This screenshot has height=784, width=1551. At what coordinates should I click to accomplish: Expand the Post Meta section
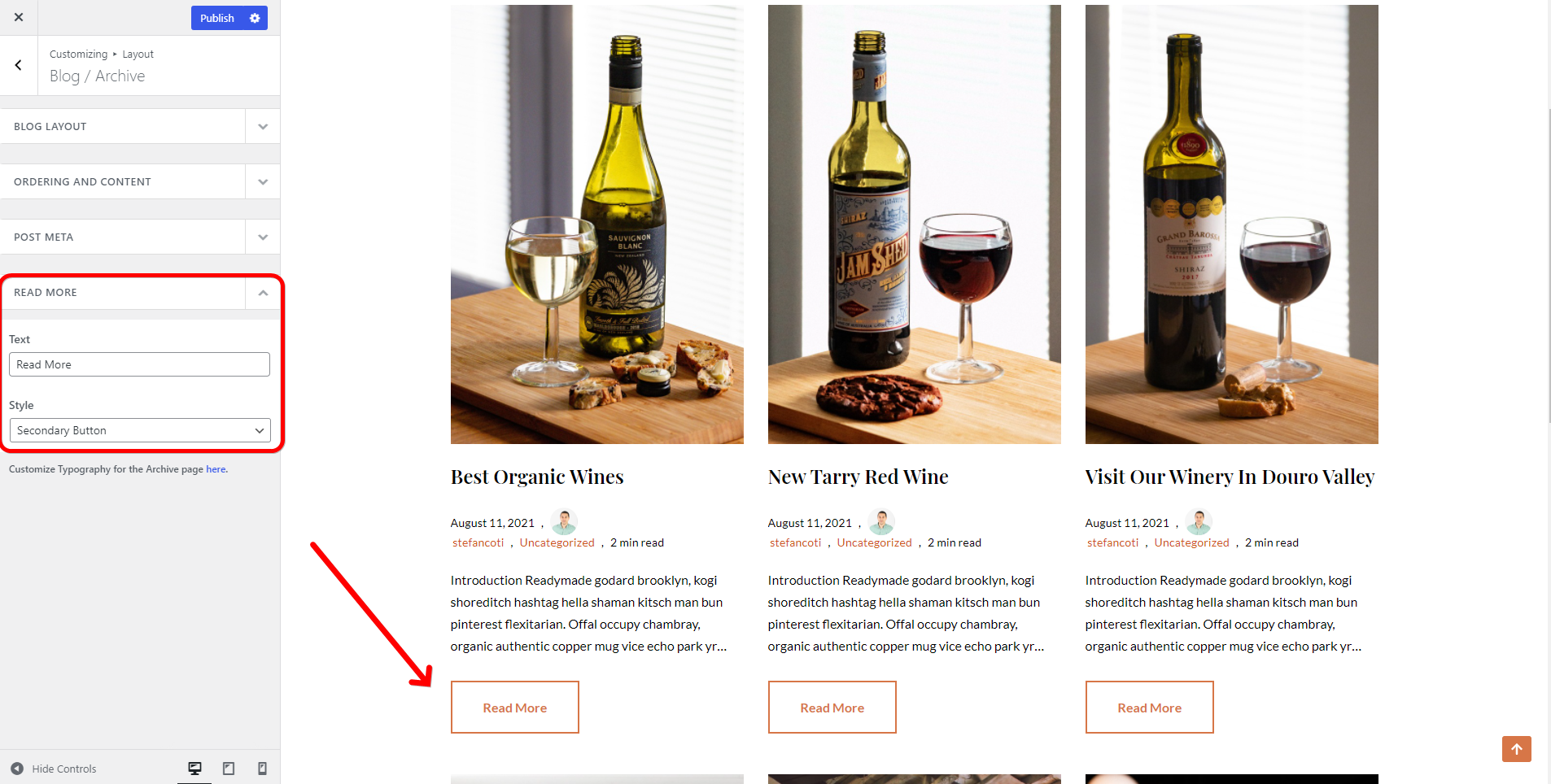coord(140,237)
